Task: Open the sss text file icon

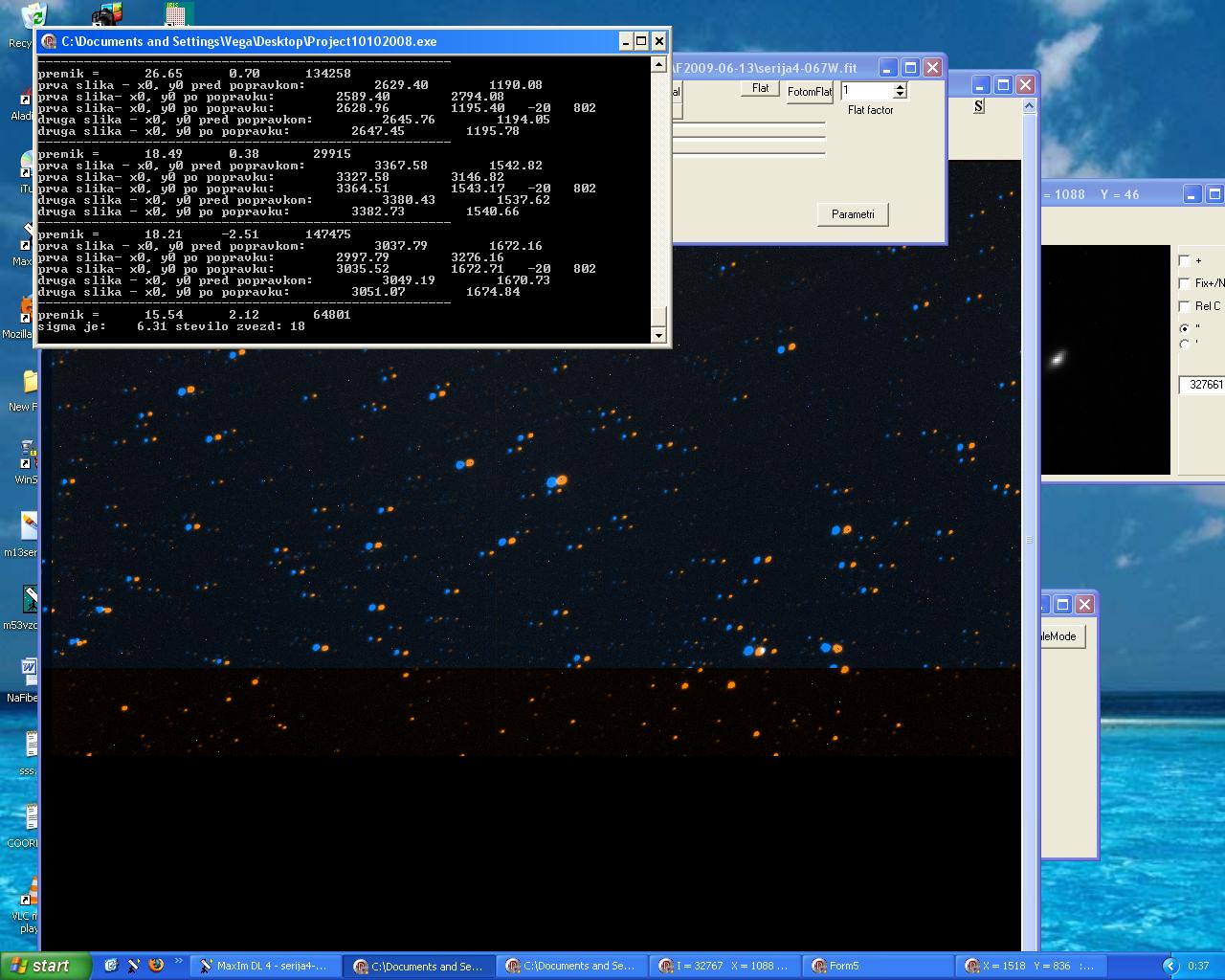Action: 30,745
